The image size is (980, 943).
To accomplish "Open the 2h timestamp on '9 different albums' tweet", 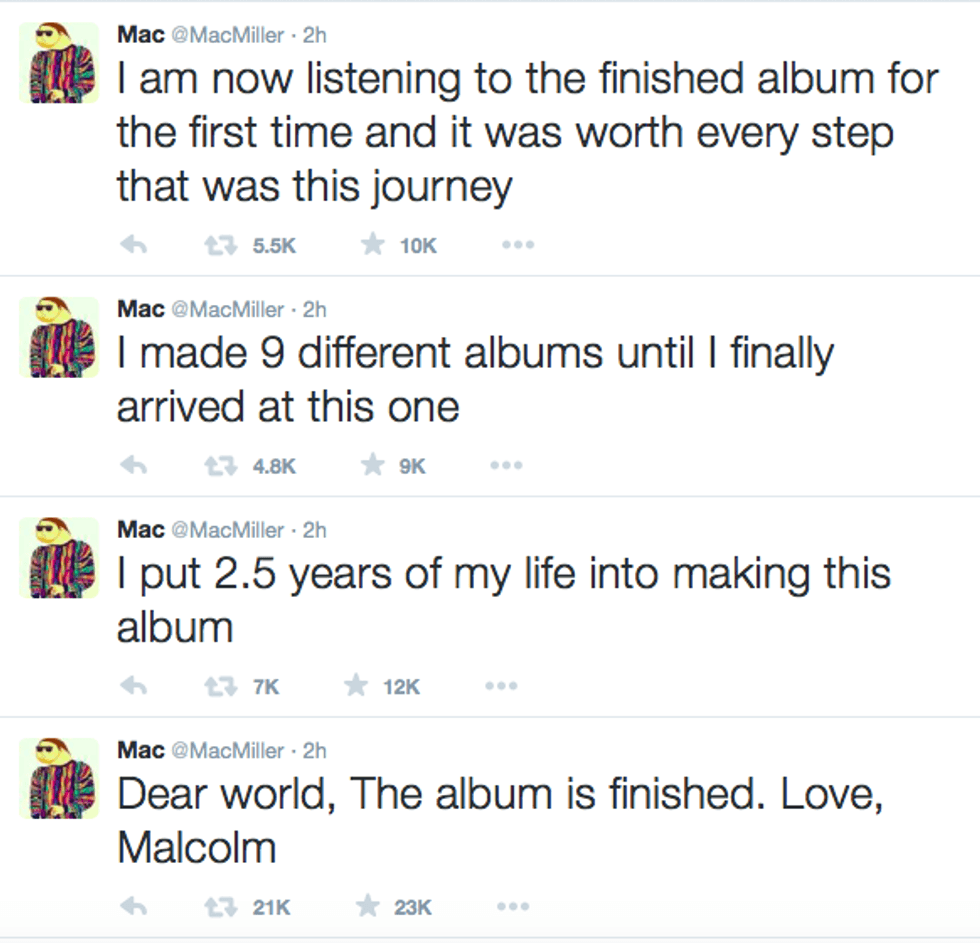I will click(x=315, y=309).
